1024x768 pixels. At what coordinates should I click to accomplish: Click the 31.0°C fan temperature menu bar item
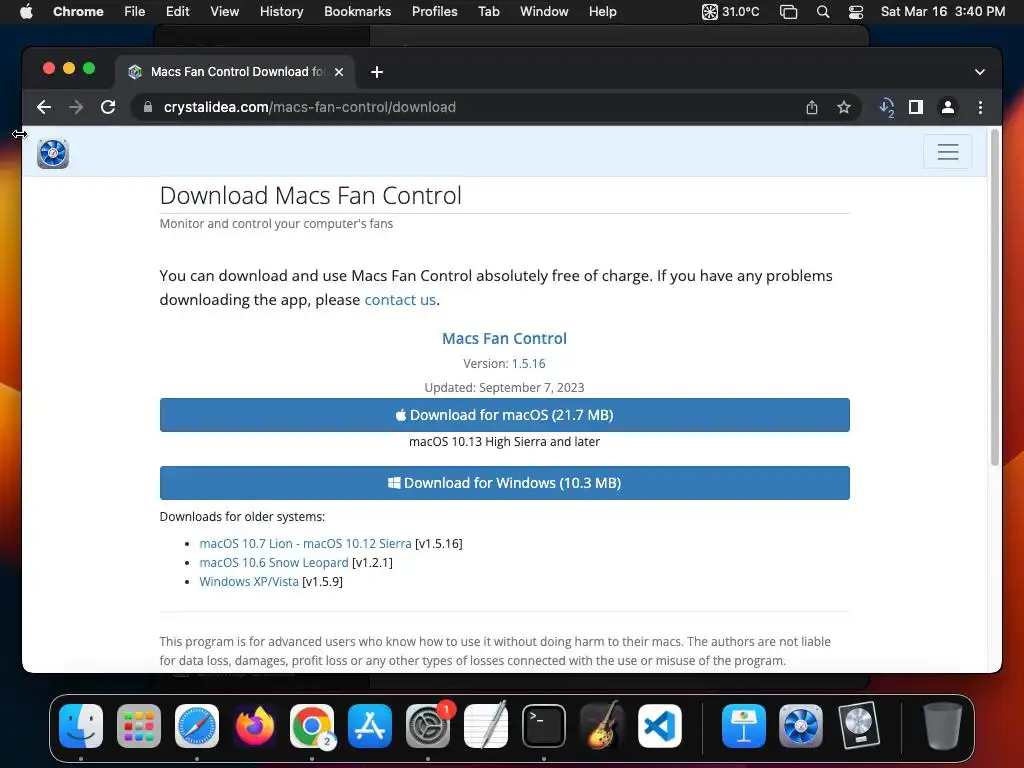730,12
